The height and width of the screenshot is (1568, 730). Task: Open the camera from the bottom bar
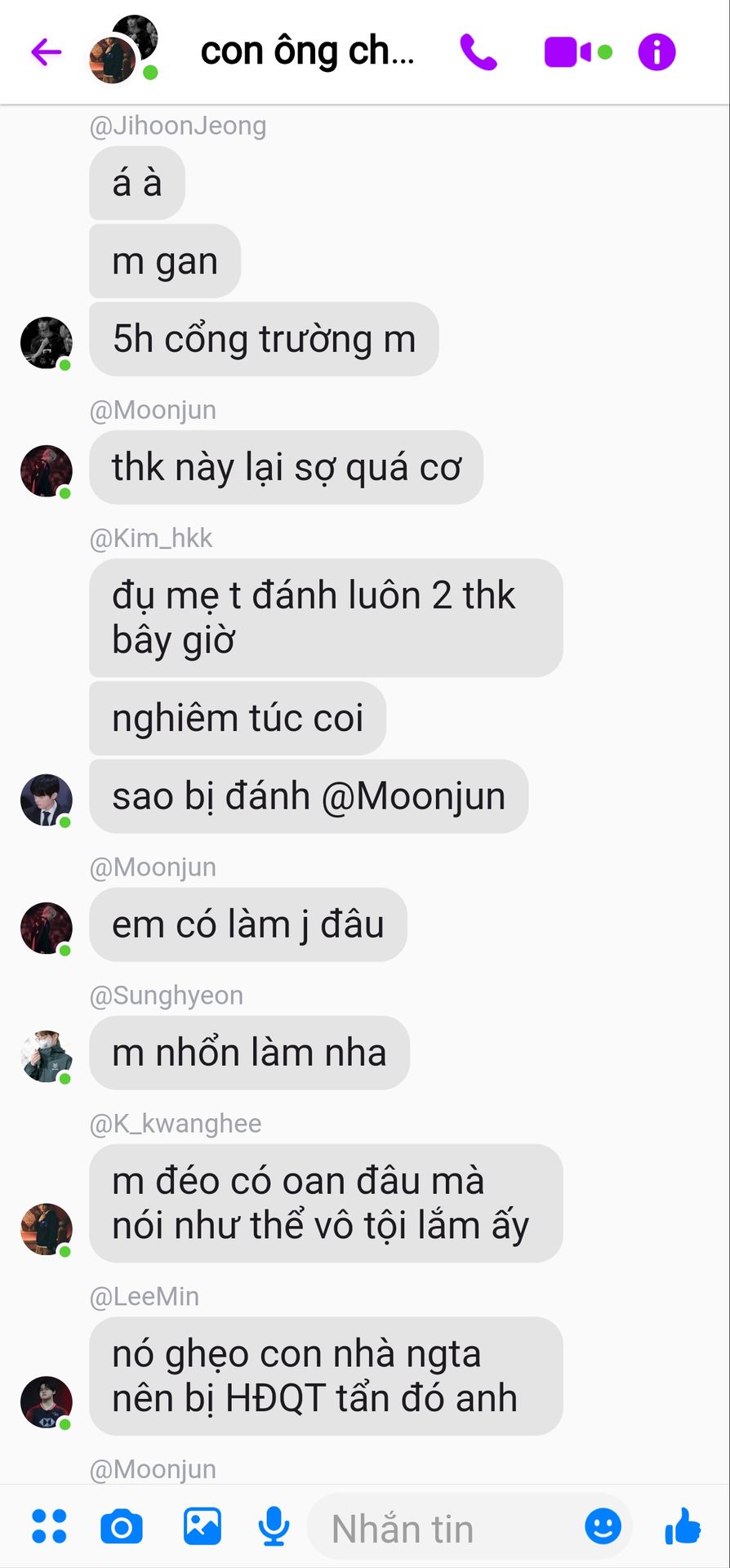(122, 1526)
